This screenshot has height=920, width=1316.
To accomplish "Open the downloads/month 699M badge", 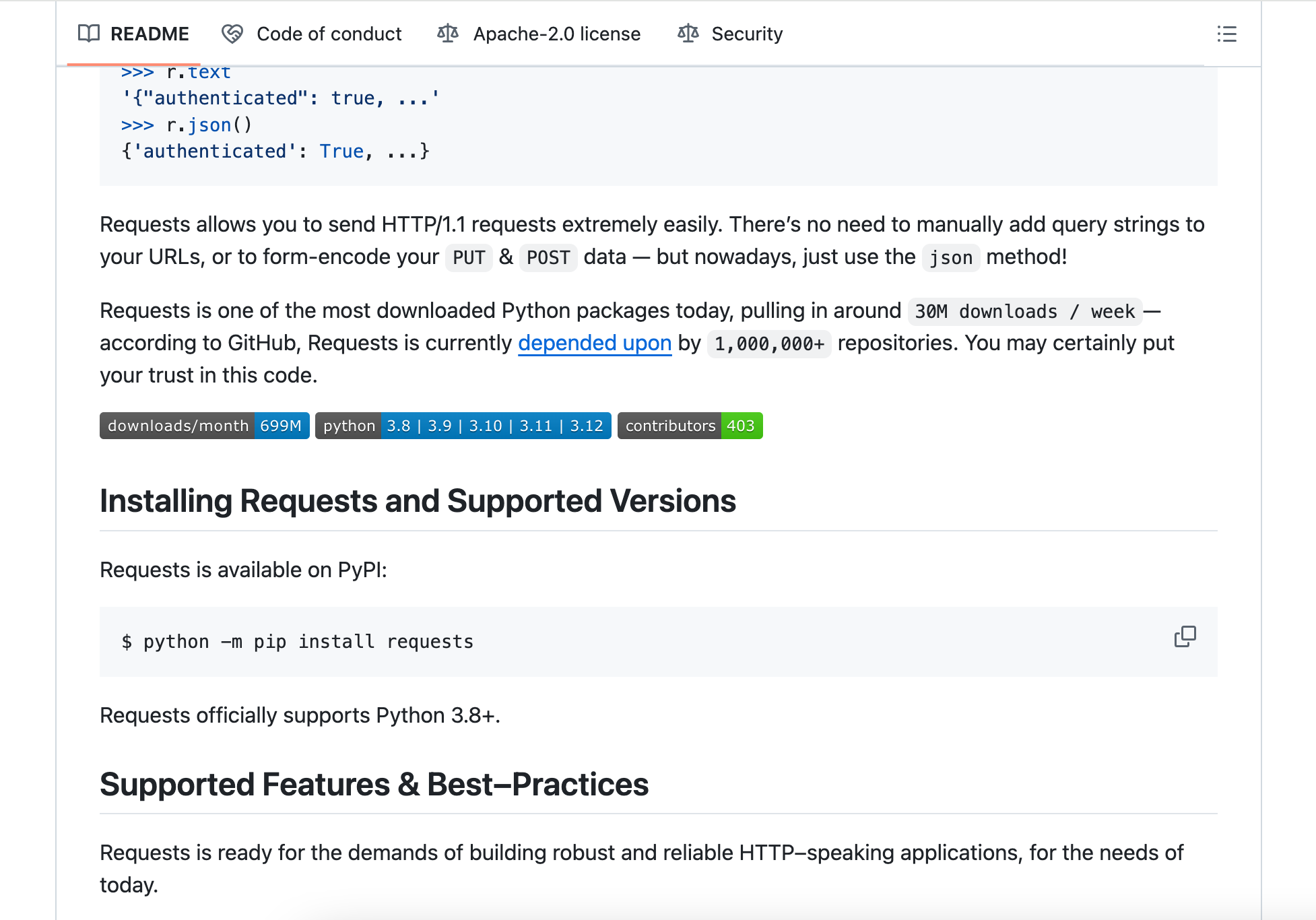I will tap(205, 426).
